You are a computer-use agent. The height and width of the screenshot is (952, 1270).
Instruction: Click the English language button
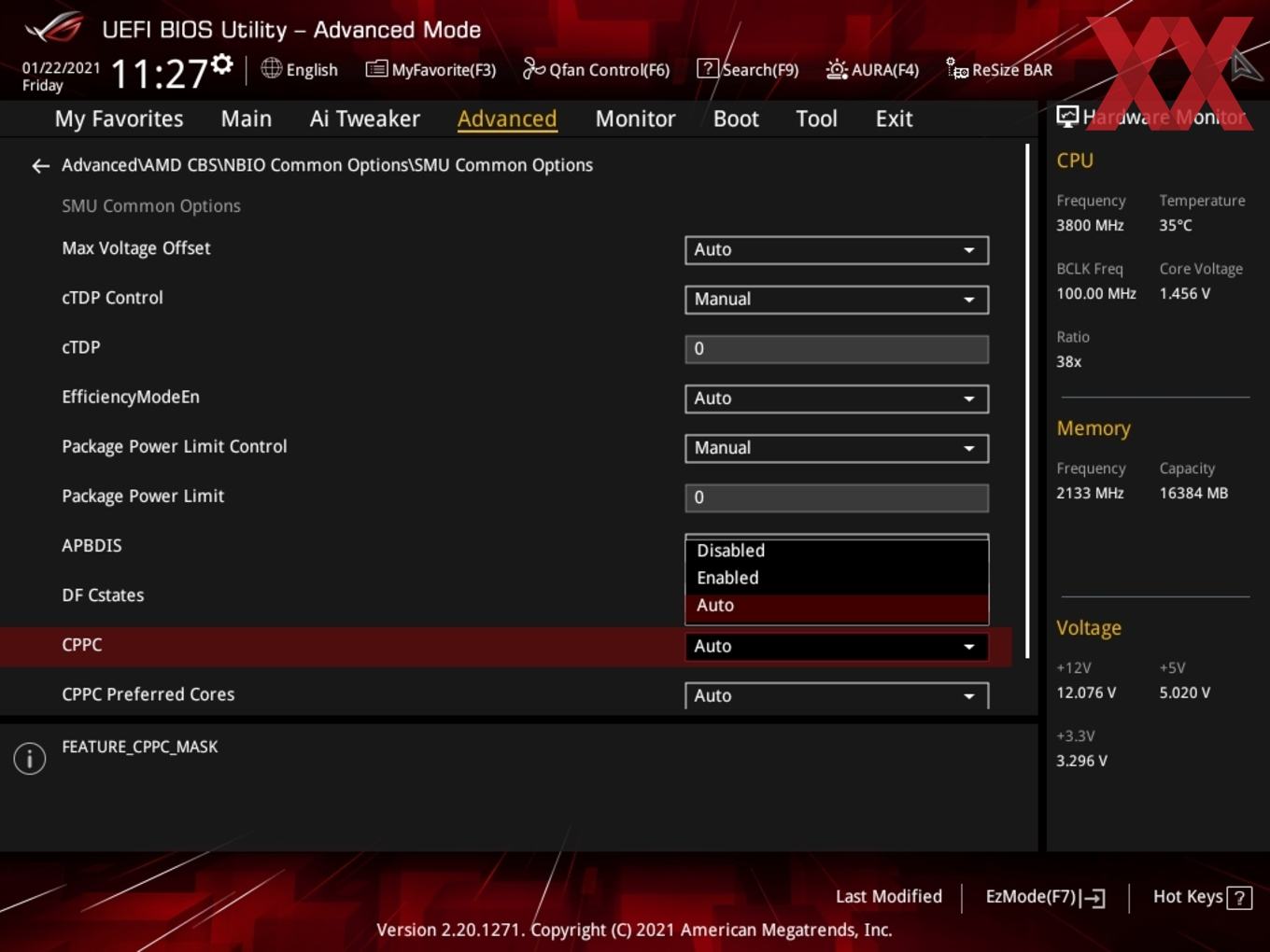point(300,69)
